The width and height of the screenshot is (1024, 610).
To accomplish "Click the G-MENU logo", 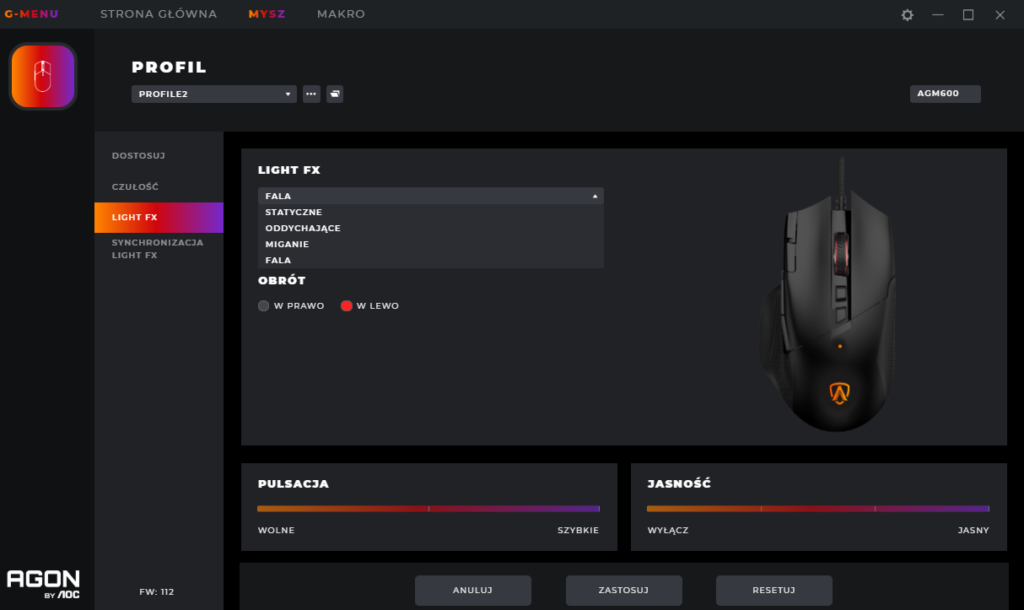I will coord(31,14).
